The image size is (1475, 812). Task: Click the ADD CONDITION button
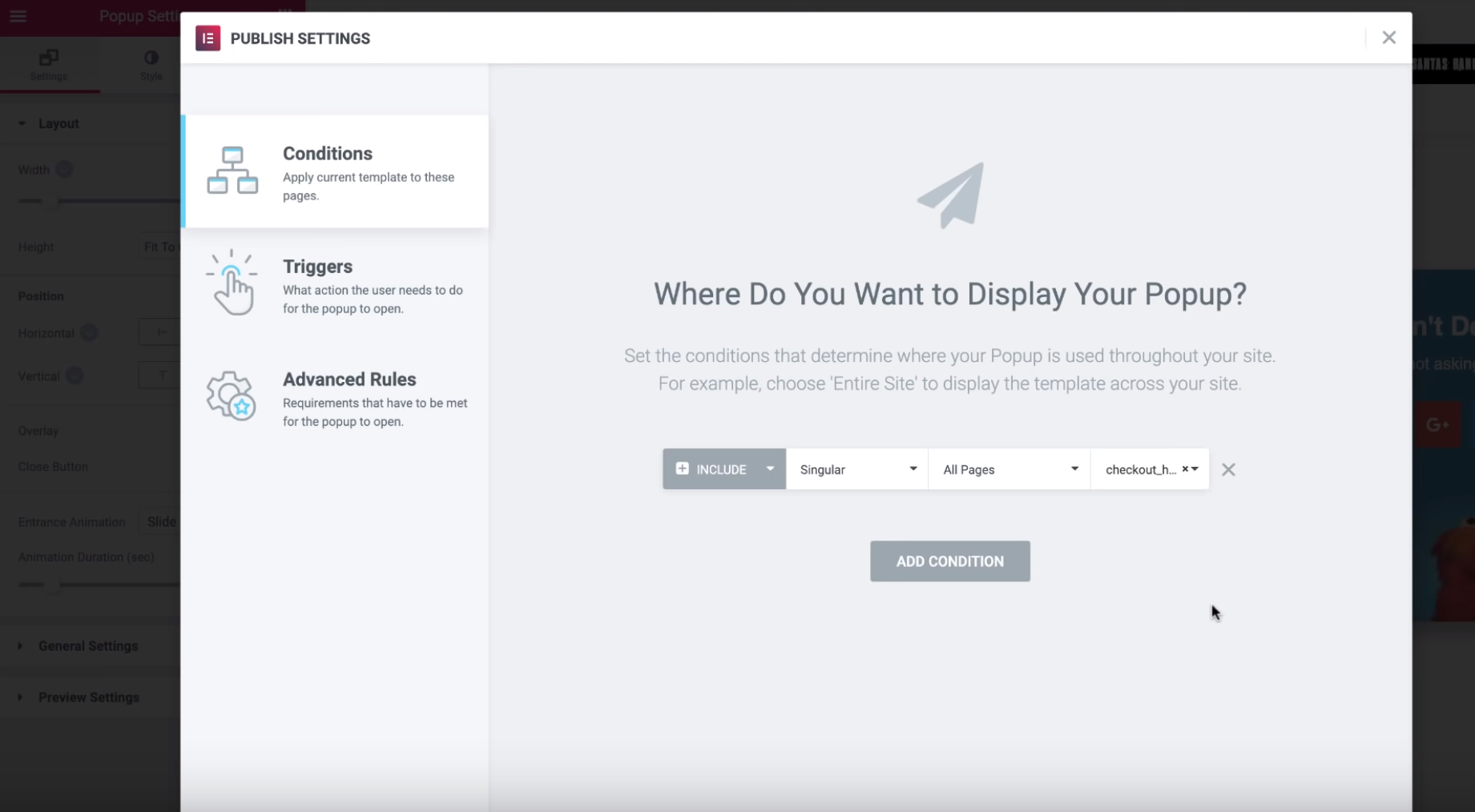[949, 561]
